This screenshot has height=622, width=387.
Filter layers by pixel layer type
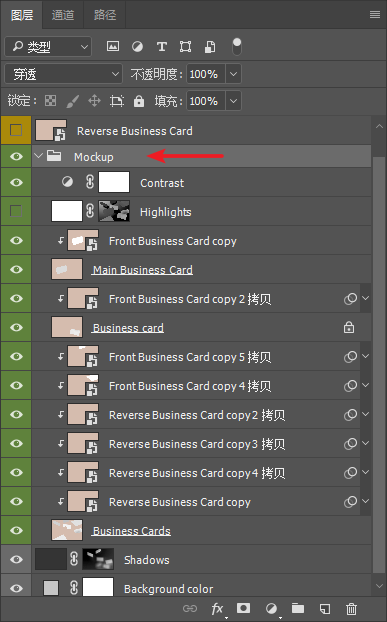pyautogui.click(x=113, y=46)
